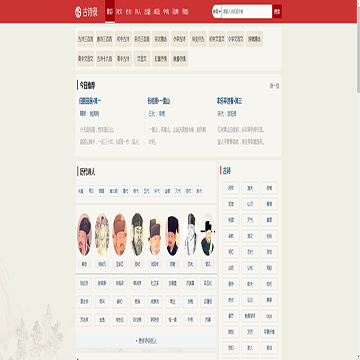
Task: Open poet portrait with purple hat on pale background
Action: click(155, 235)
